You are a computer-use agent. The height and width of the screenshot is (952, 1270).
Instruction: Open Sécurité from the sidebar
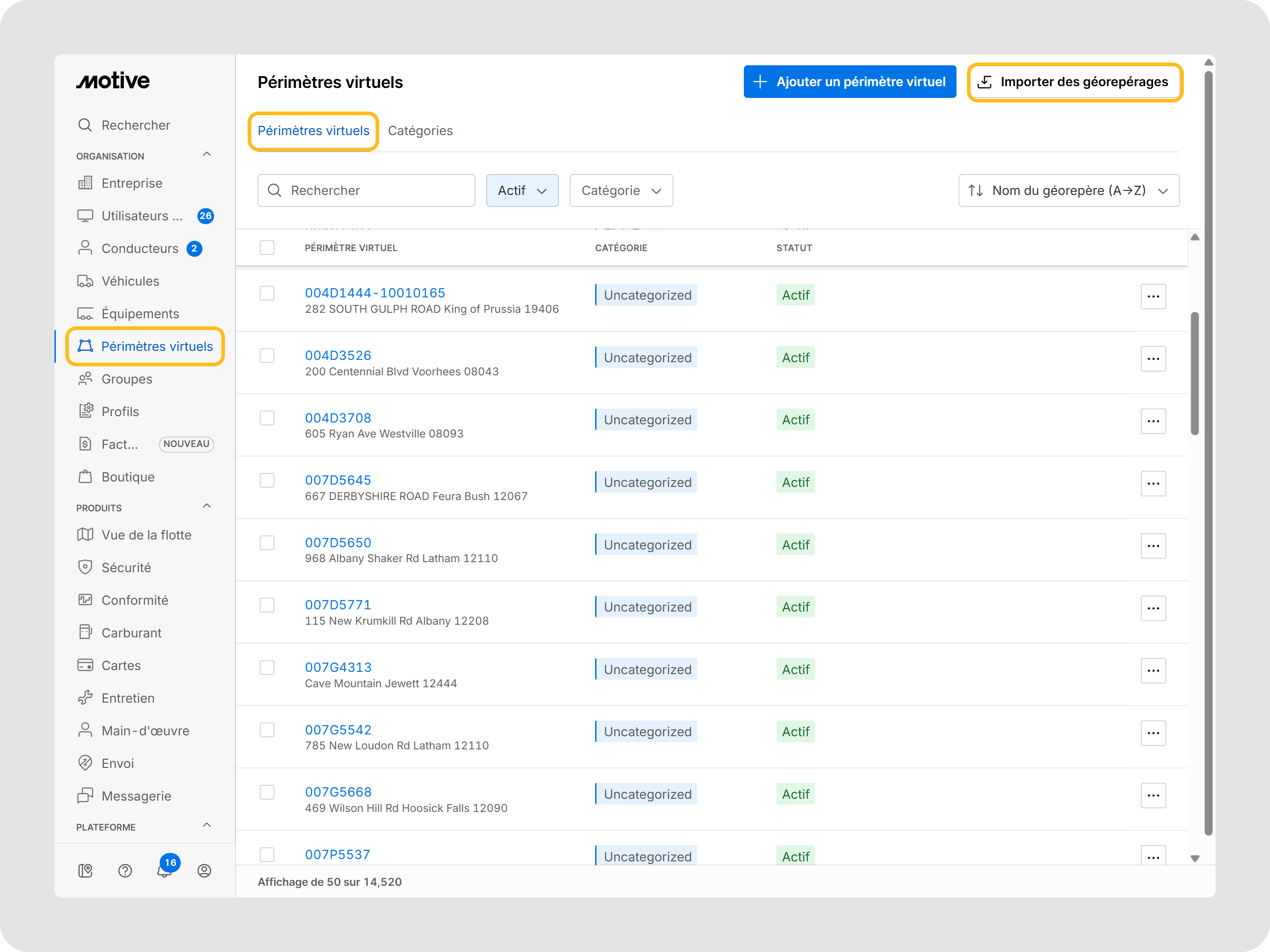coord(126,568)
